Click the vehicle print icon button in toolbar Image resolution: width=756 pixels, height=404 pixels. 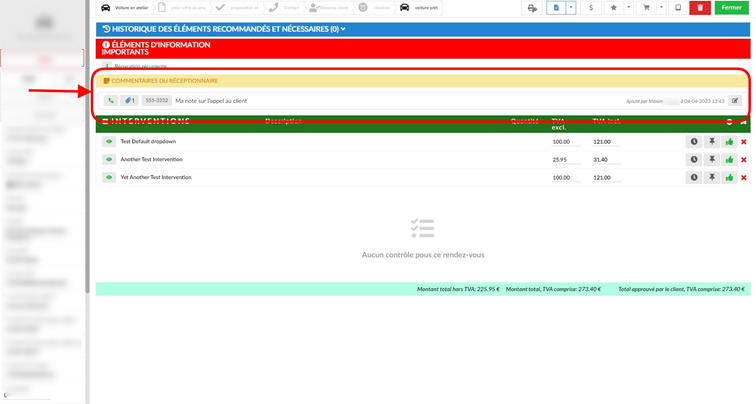[532, 8]
